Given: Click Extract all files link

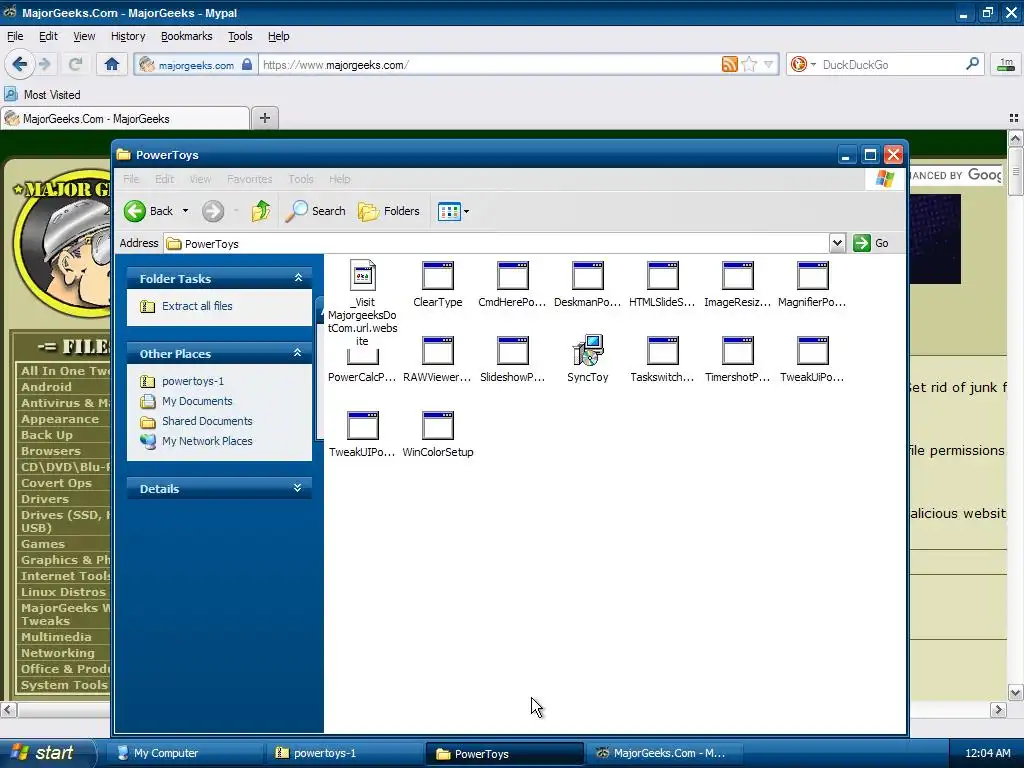Looking at the screenshot, I should click(197, 306).
